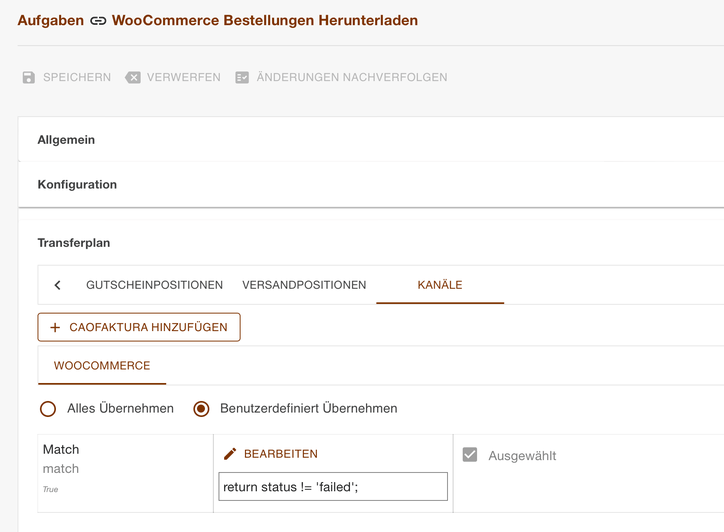Click the Match field label
Screen dimensions: 724x532
point(61,449)
